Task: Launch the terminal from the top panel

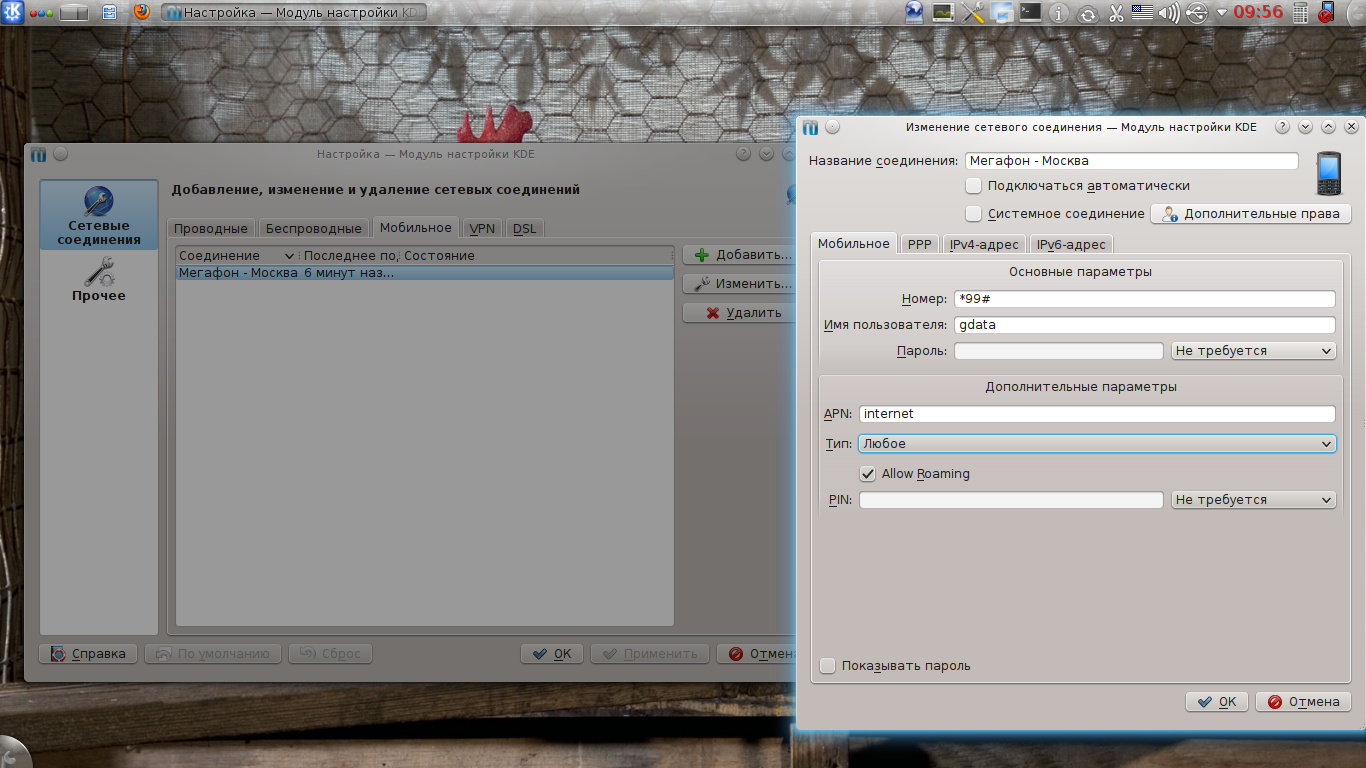Action: (1030, 13)
